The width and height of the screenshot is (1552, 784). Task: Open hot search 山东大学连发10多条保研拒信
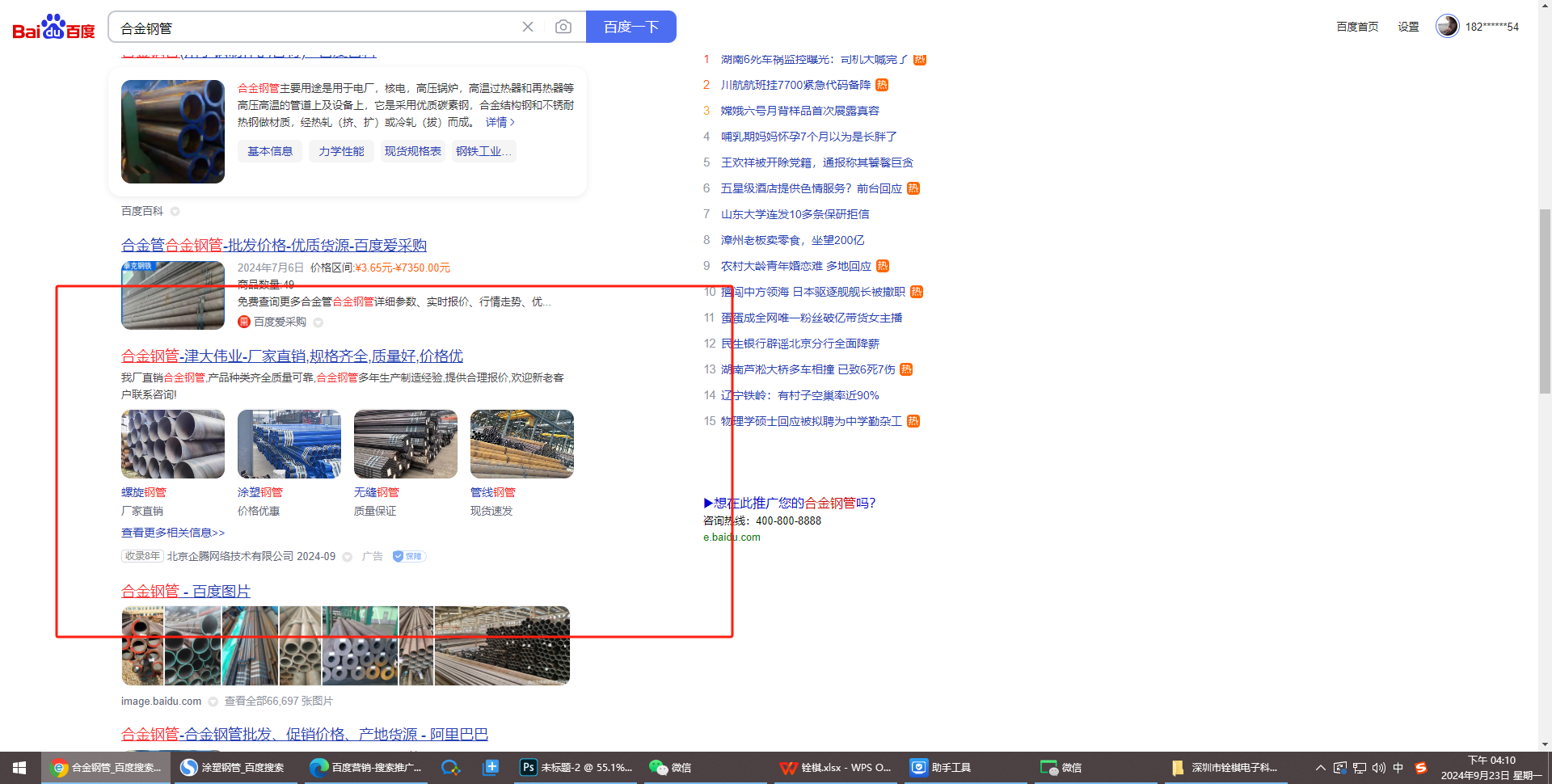(x=795, y=214)
